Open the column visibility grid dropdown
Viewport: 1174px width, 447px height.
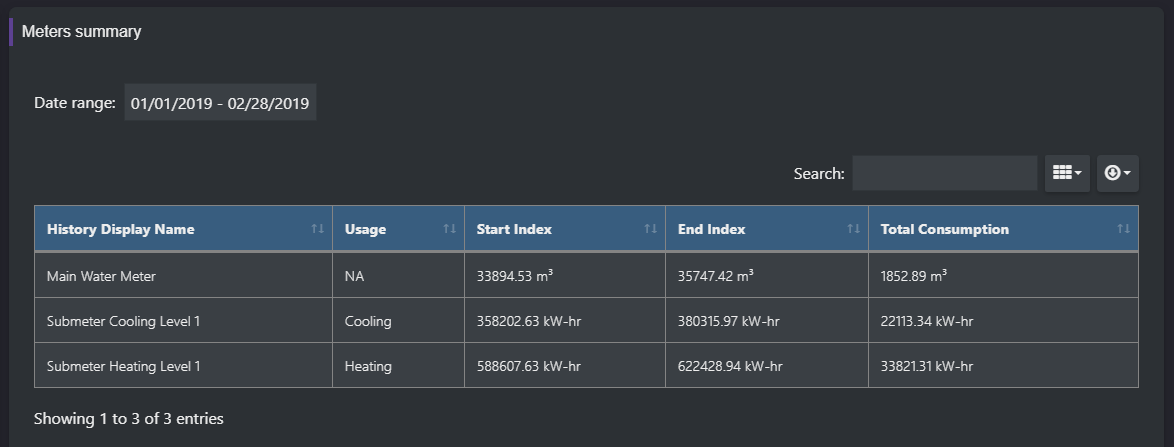[1067, 173]
